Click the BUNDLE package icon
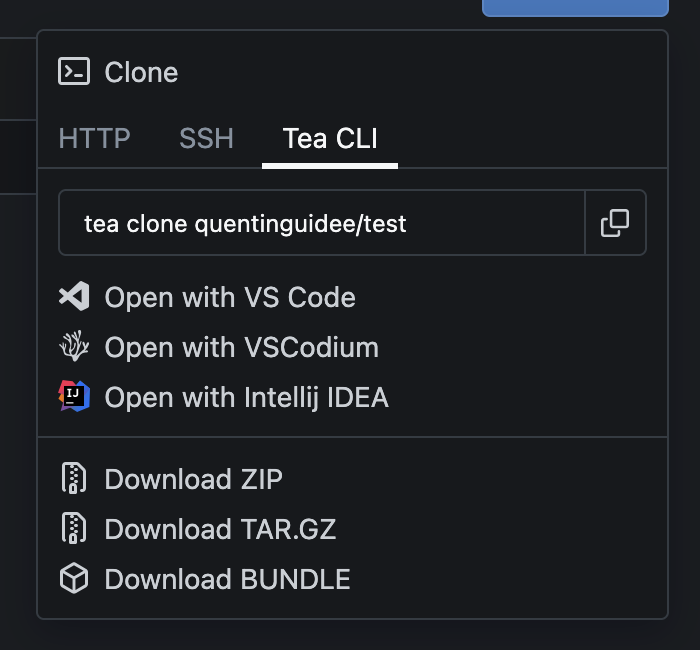This screenshot has width=700, height=650. (74, 579)
